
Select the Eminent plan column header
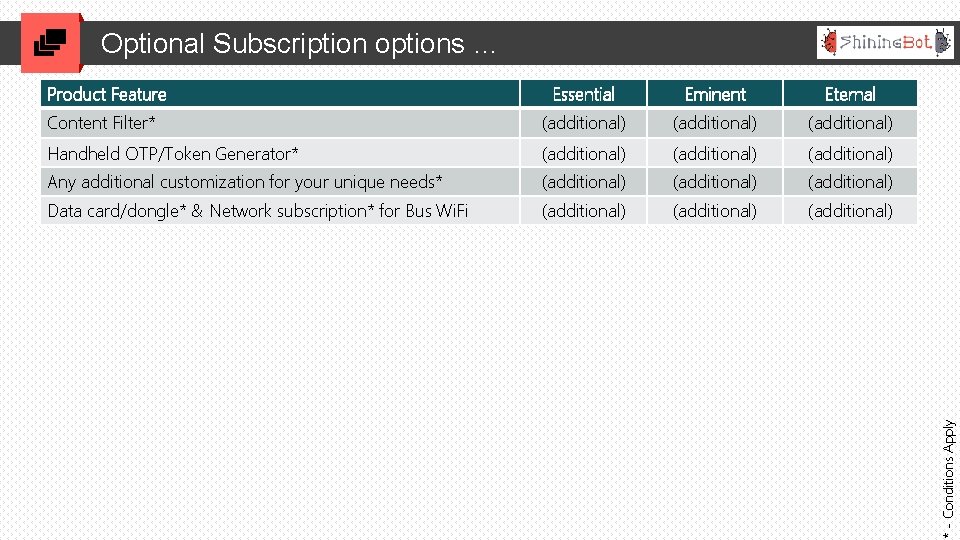click(x=715, y=94)
